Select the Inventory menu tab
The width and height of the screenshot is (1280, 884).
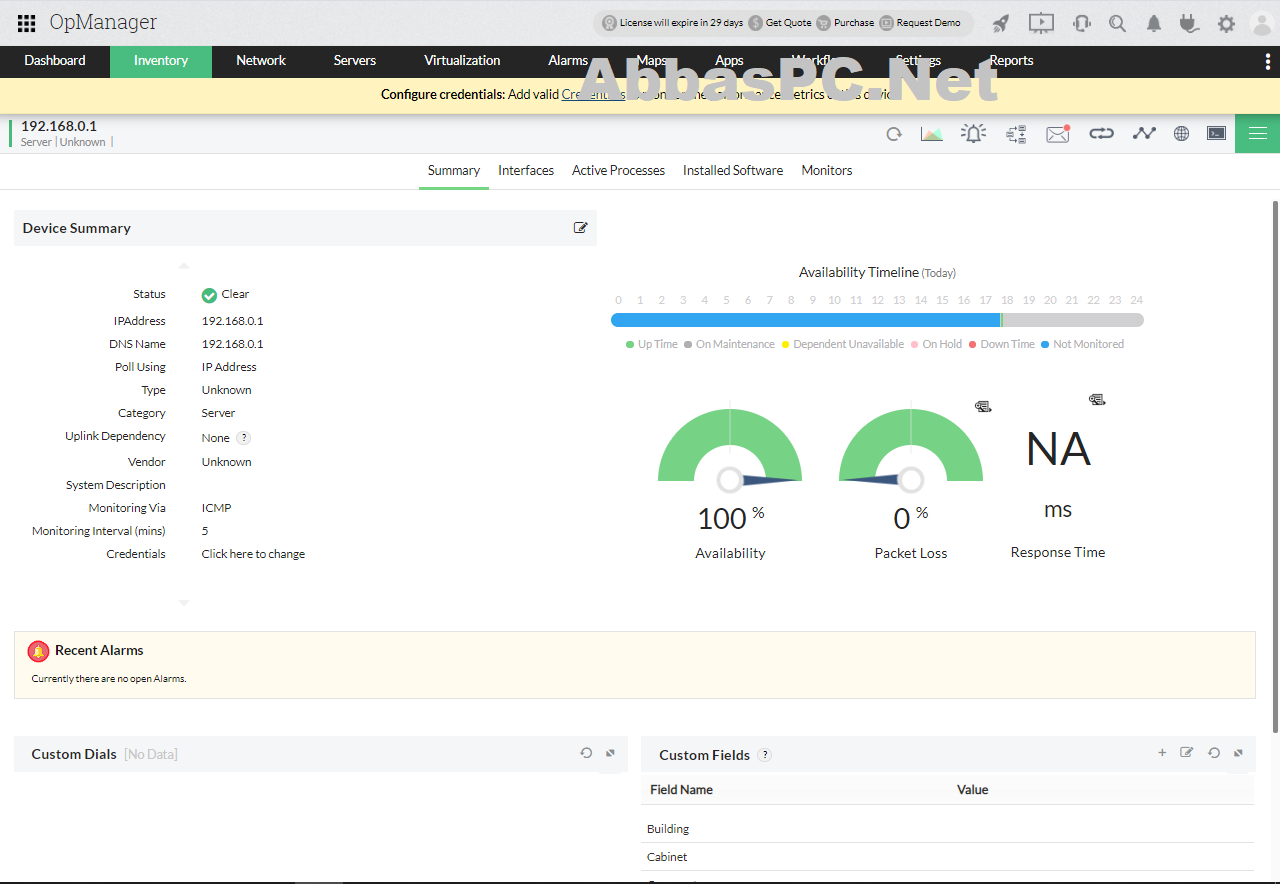[161, 60]
